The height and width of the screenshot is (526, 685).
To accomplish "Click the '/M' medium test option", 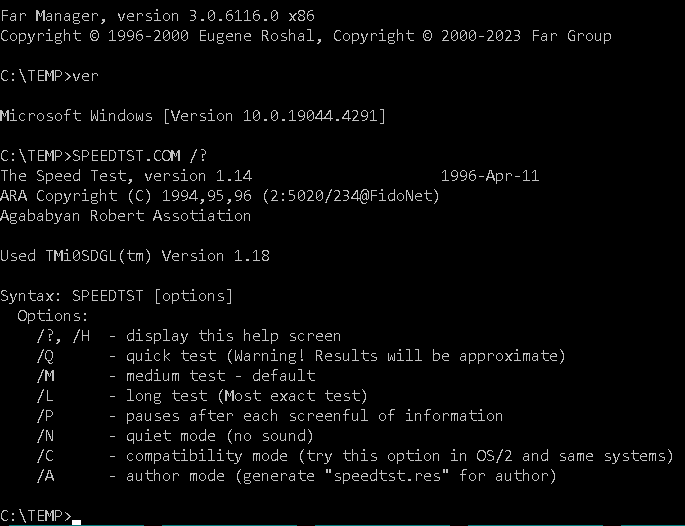I will coord(176,376).
